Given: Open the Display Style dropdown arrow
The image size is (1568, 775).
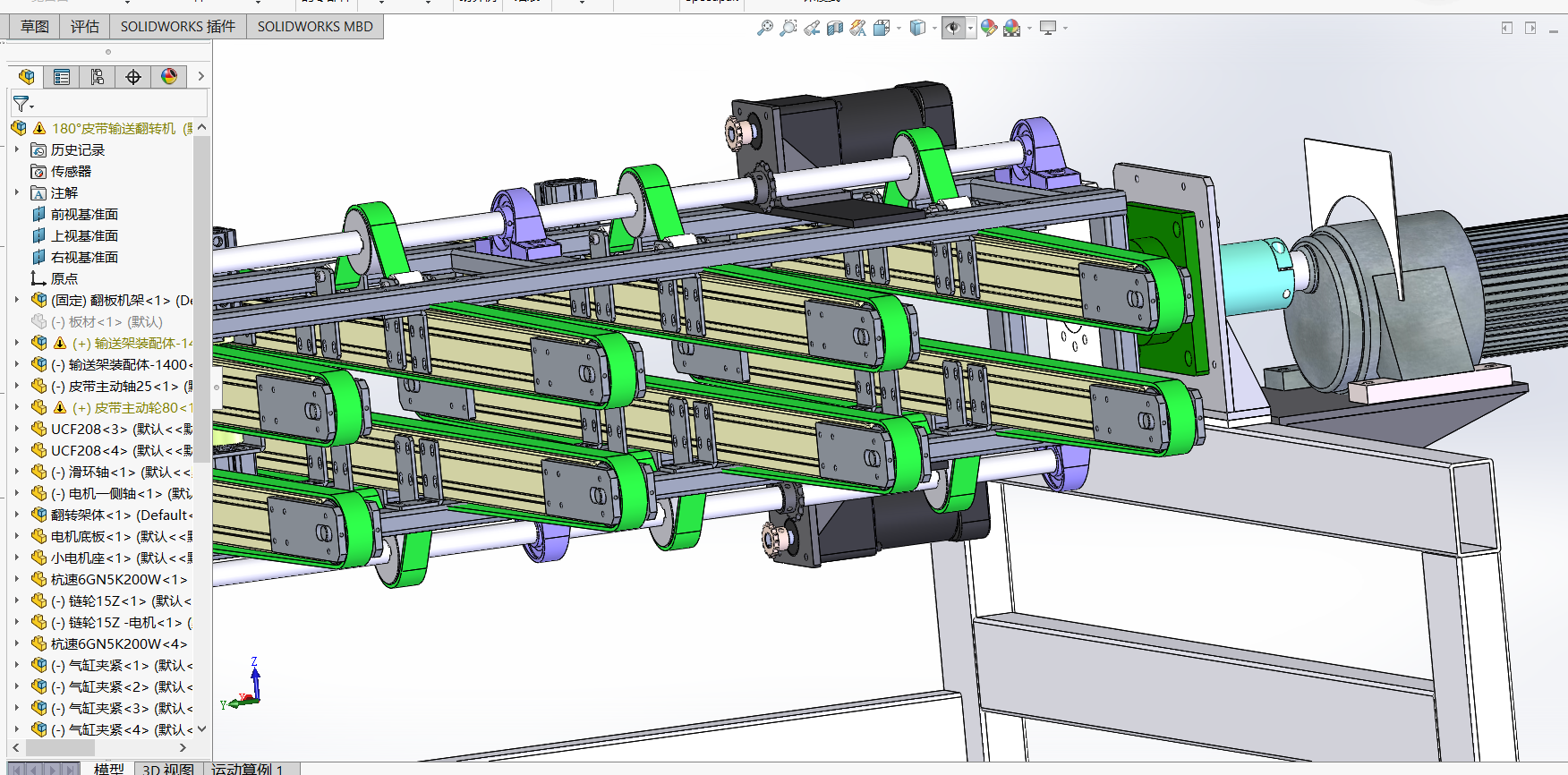Looking at the screenshot, I should [x=934, y=28].
